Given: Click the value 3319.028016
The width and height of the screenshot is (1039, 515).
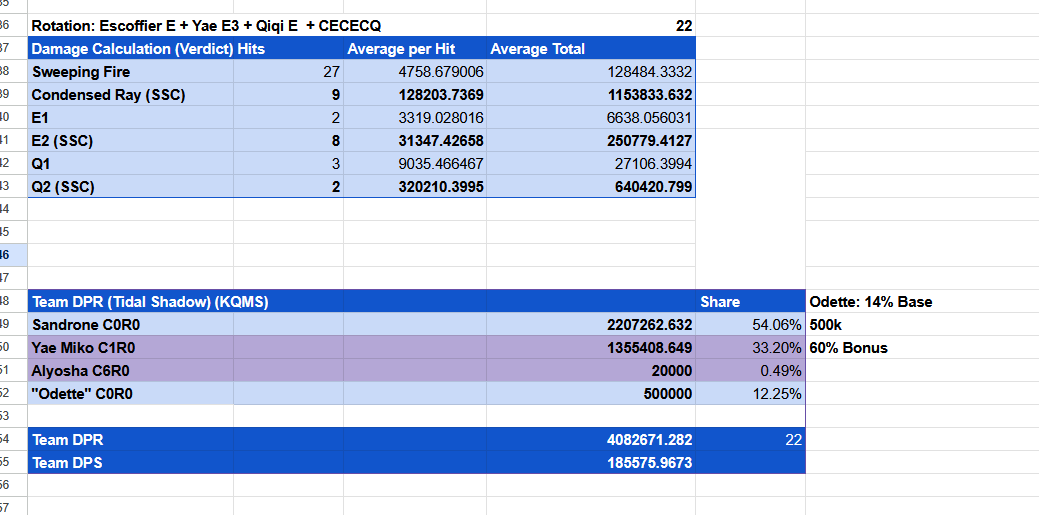Looking at the screenshot, I should (415, 118).
